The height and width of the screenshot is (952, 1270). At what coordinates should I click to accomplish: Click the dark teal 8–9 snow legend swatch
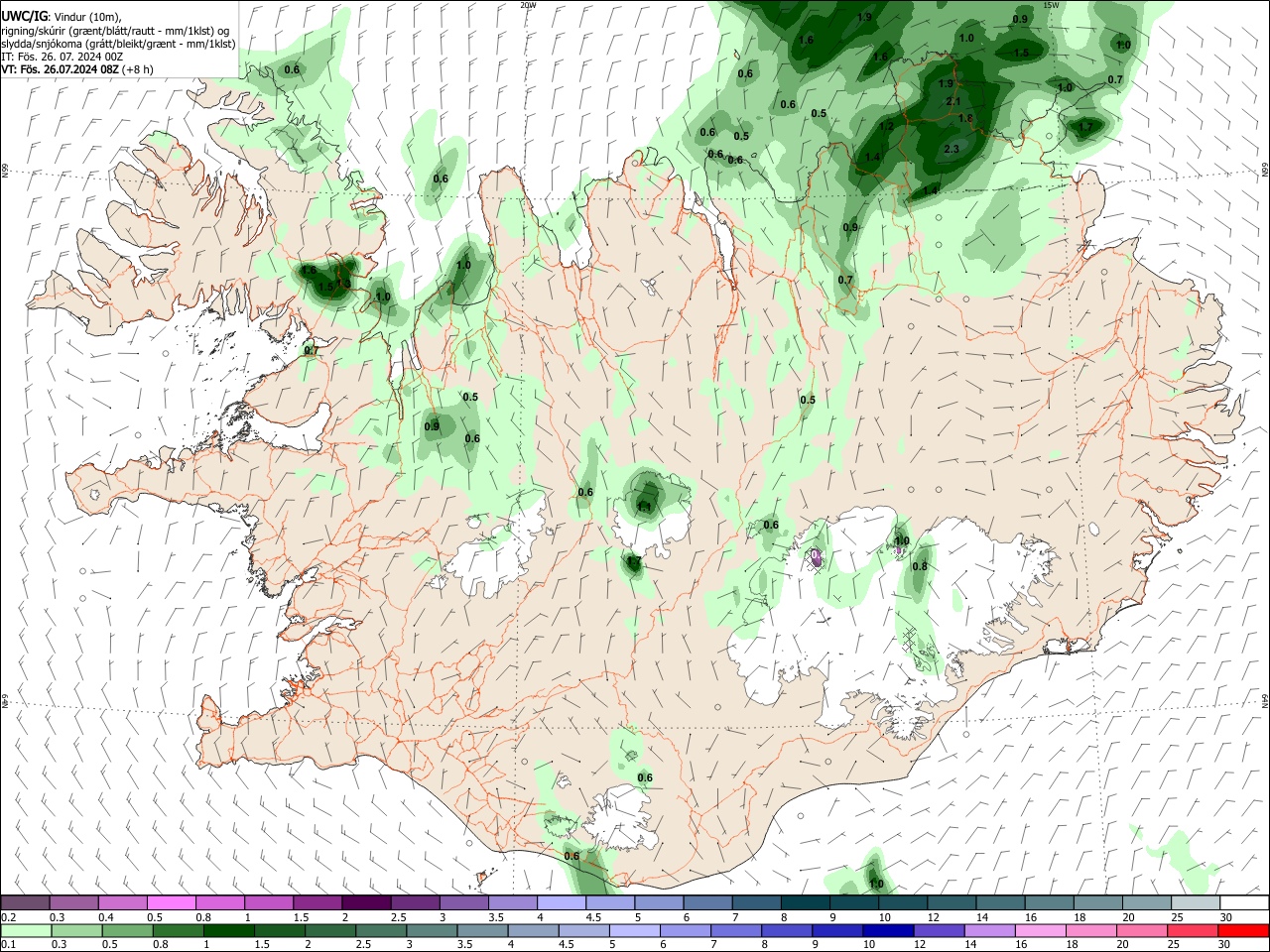click(x=806, y=902)
